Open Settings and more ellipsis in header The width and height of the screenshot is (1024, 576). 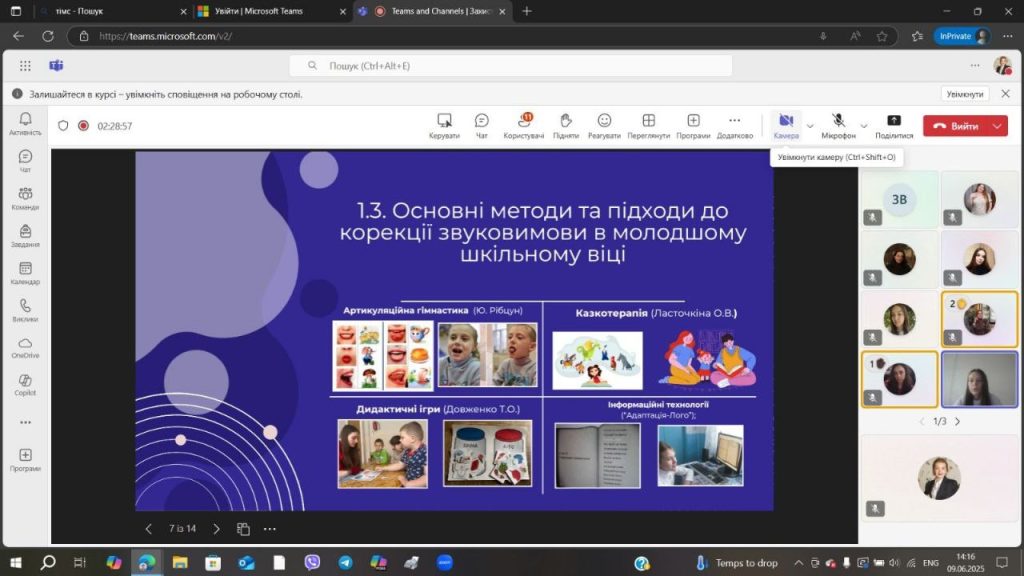974,65
